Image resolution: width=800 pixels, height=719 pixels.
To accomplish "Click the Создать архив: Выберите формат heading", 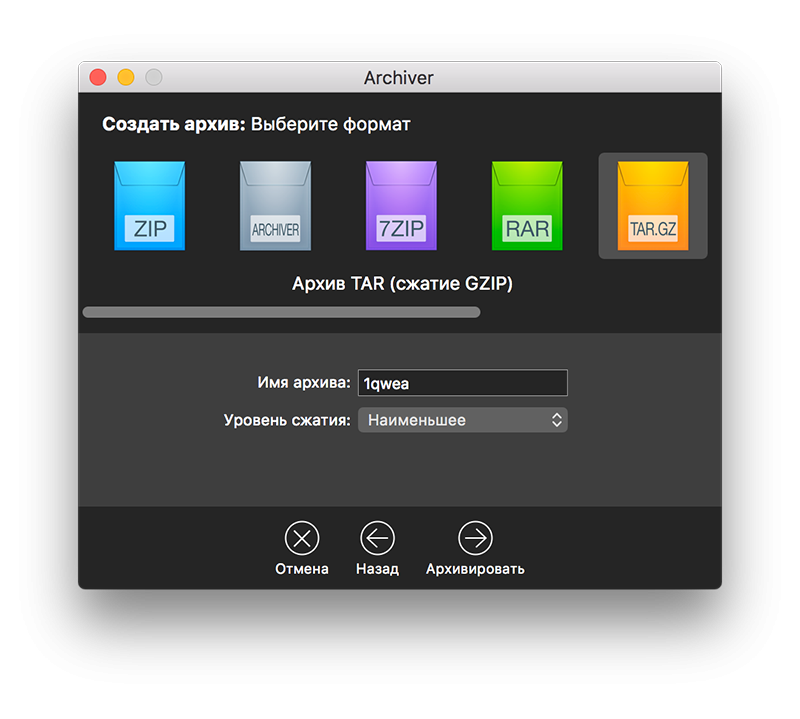I will (x=256, y=125).
